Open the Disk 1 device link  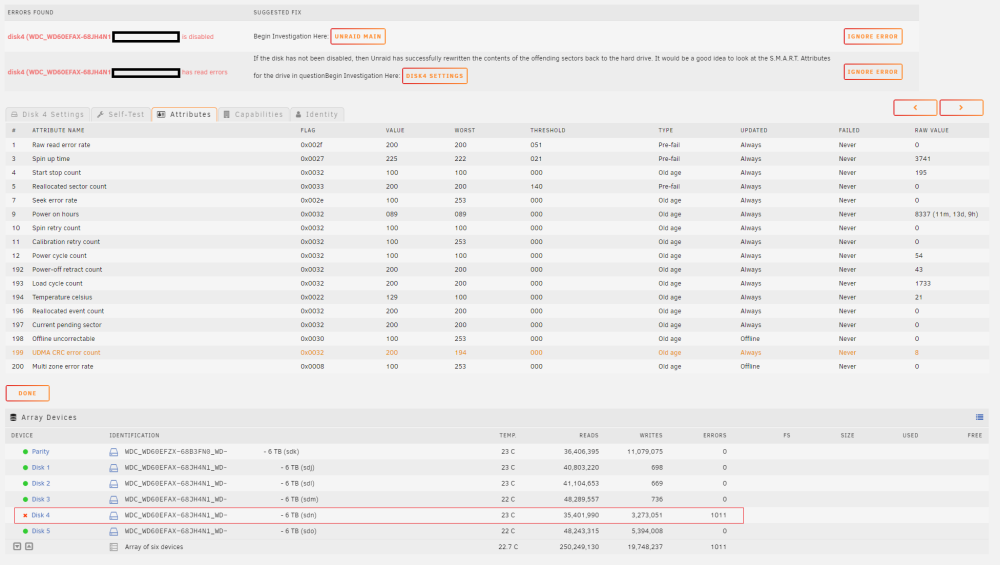point(41,467)
